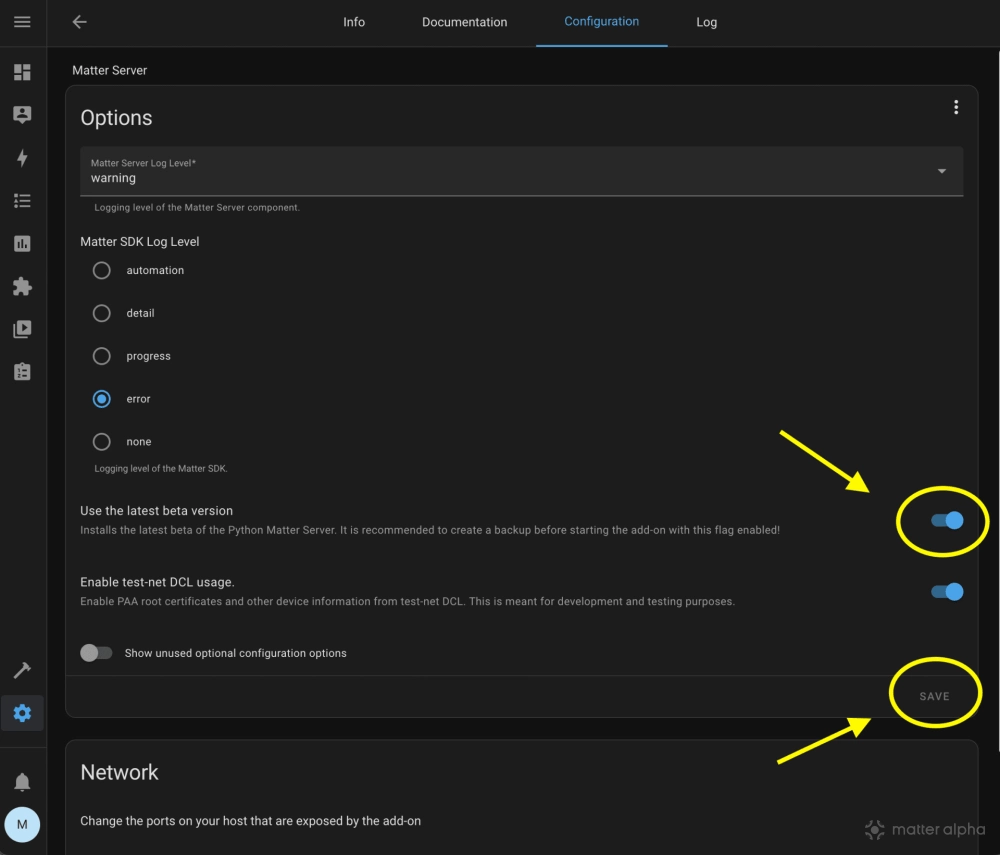Open the Options three-dot overflow menu

pyautogui.click(x=956, y=108)
